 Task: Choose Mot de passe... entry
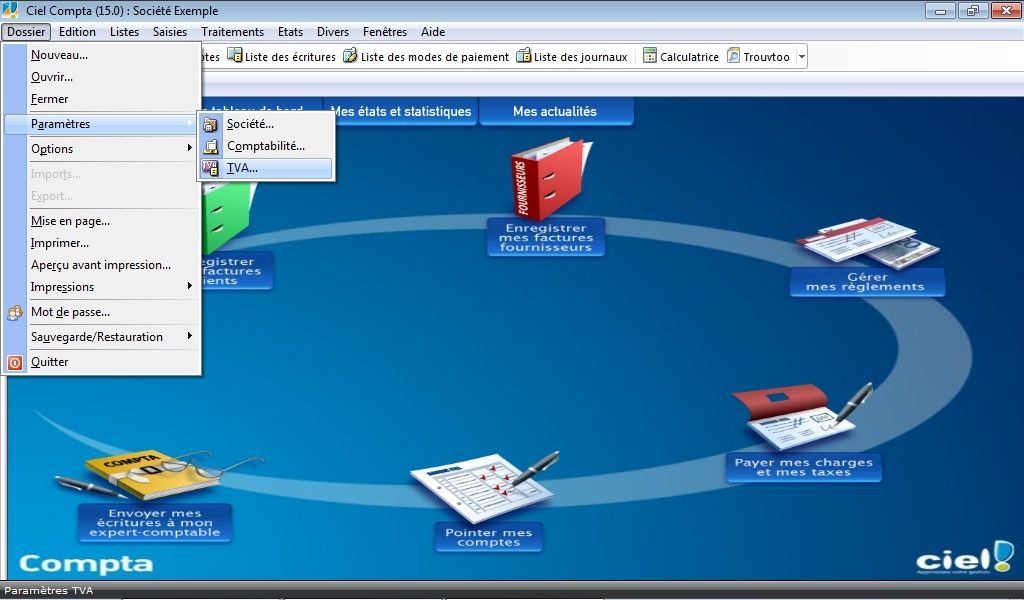[x=103, y=312]
